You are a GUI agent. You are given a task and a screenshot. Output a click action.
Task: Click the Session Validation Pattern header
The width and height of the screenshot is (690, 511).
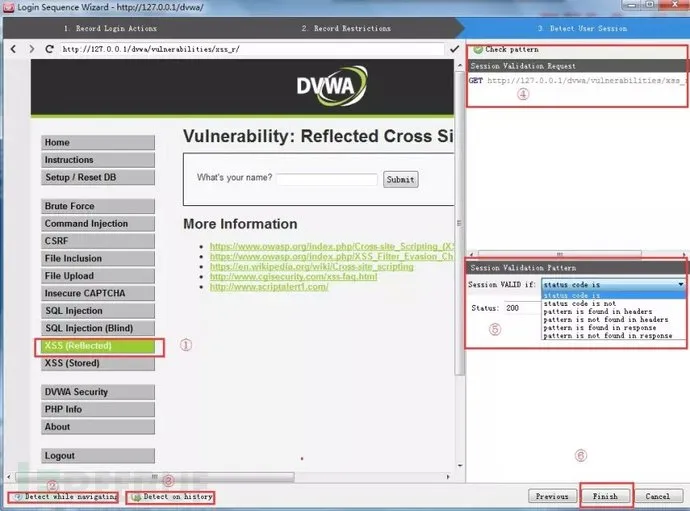pos(576,268)
